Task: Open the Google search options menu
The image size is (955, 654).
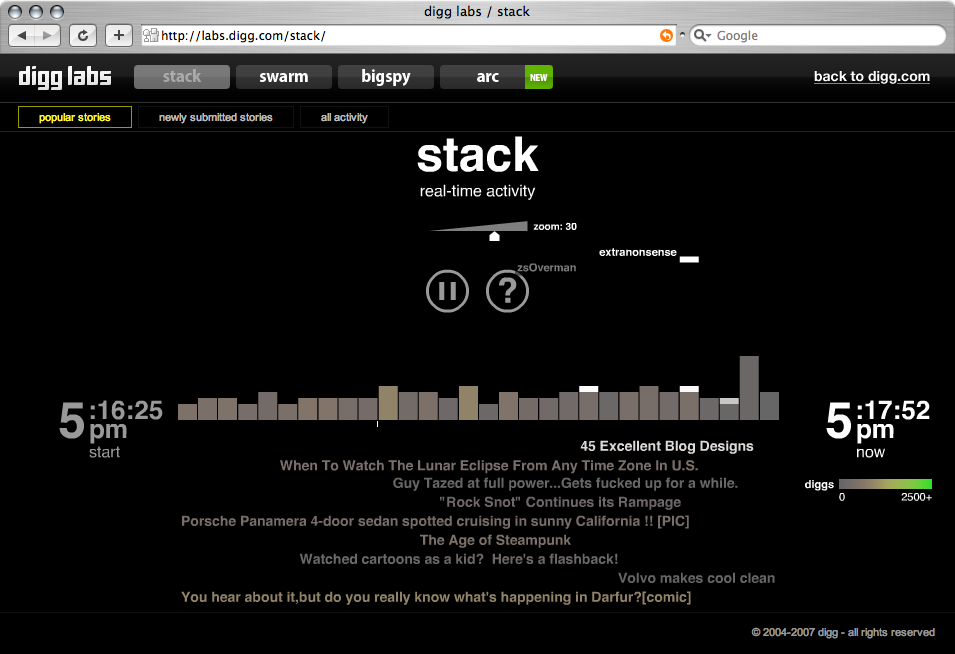Action: 703,35
